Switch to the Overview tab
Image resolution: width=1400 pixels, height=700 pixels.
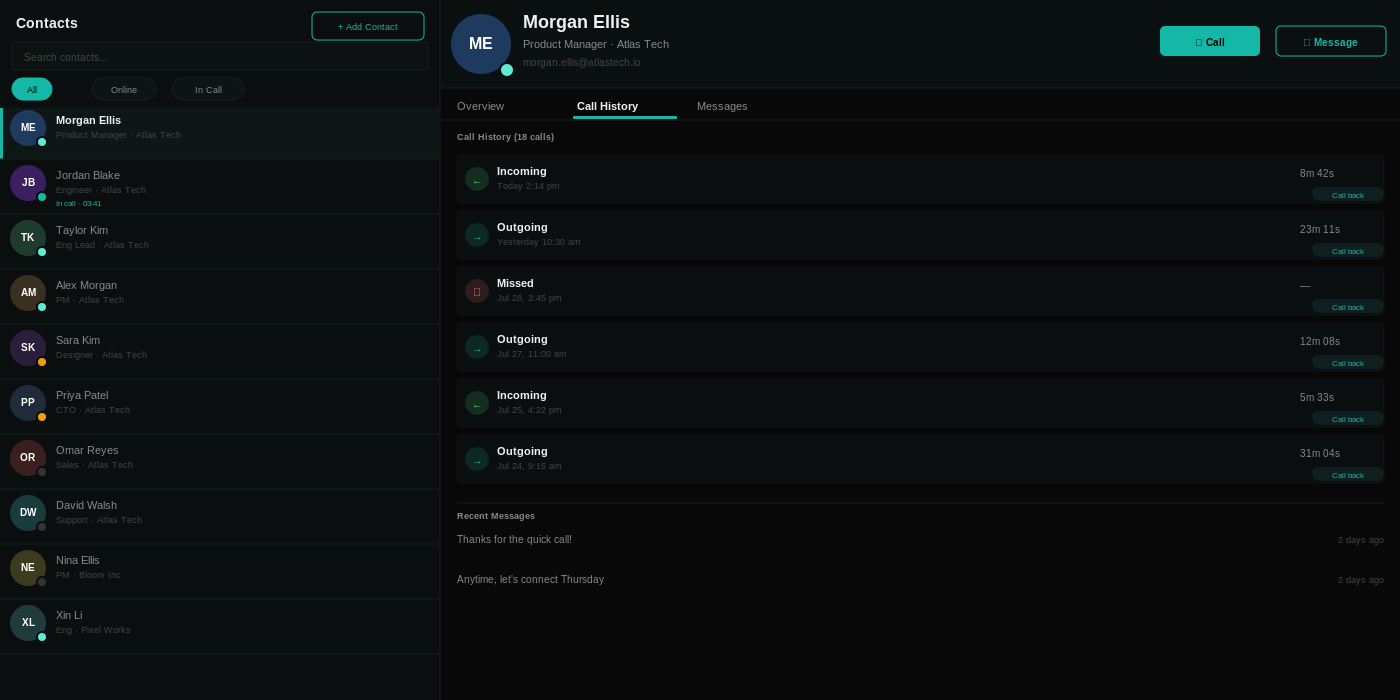click(x=481, y=106)
